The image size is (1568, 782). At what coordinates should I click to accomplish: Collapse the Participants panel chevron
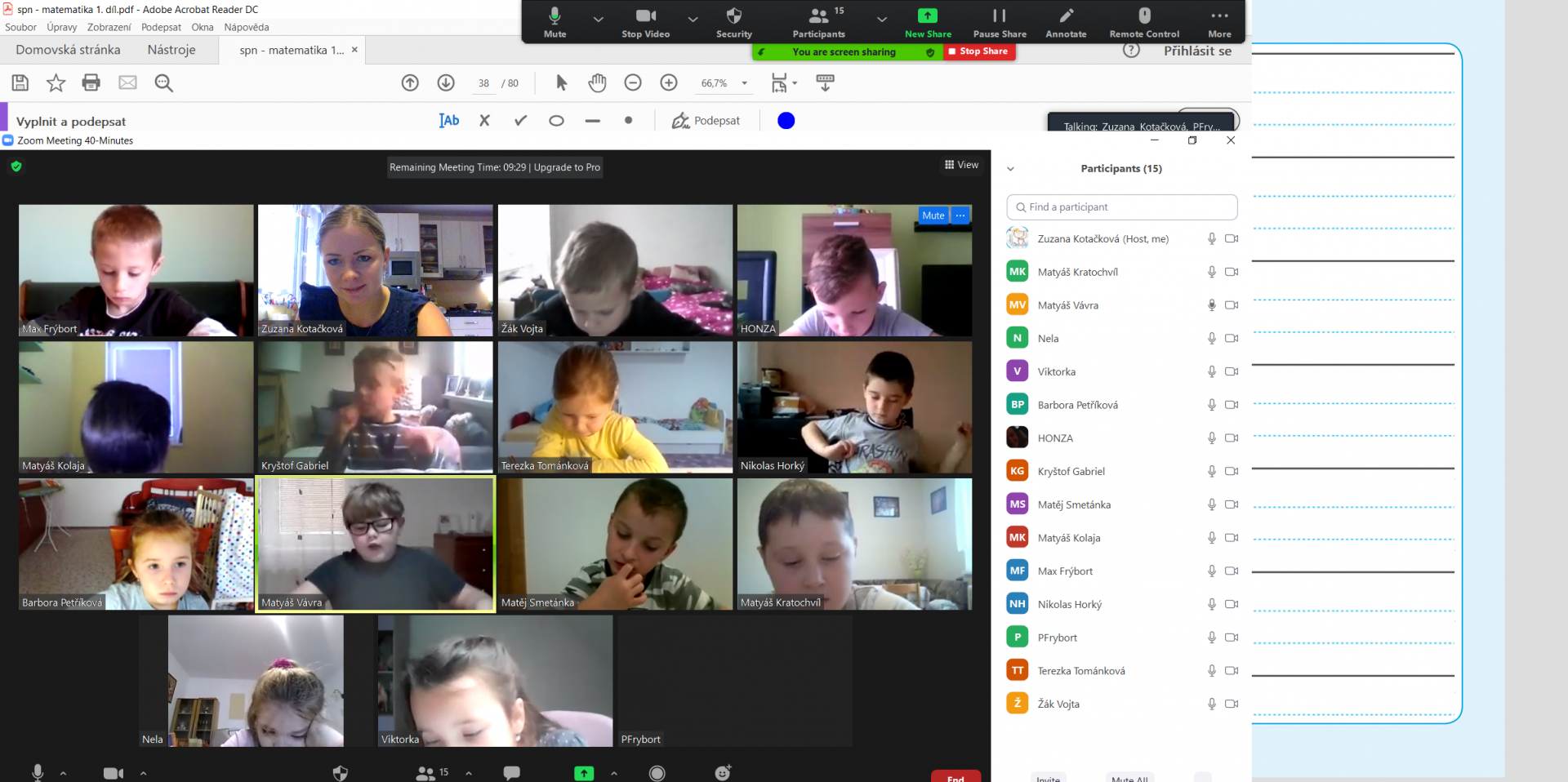pyautogui.click(x=1010, y=169)
